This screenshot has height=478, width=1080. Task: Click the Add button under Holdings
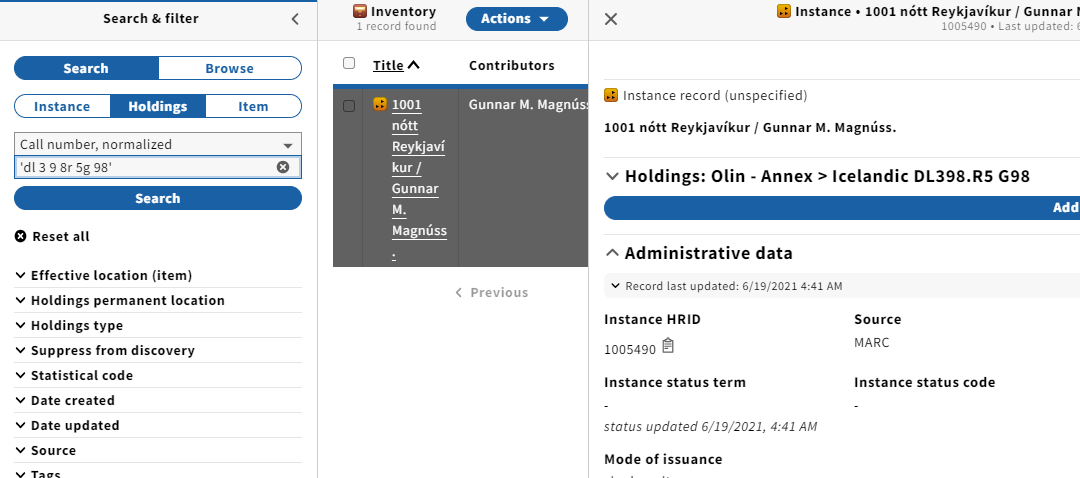[x=842, y=208]
